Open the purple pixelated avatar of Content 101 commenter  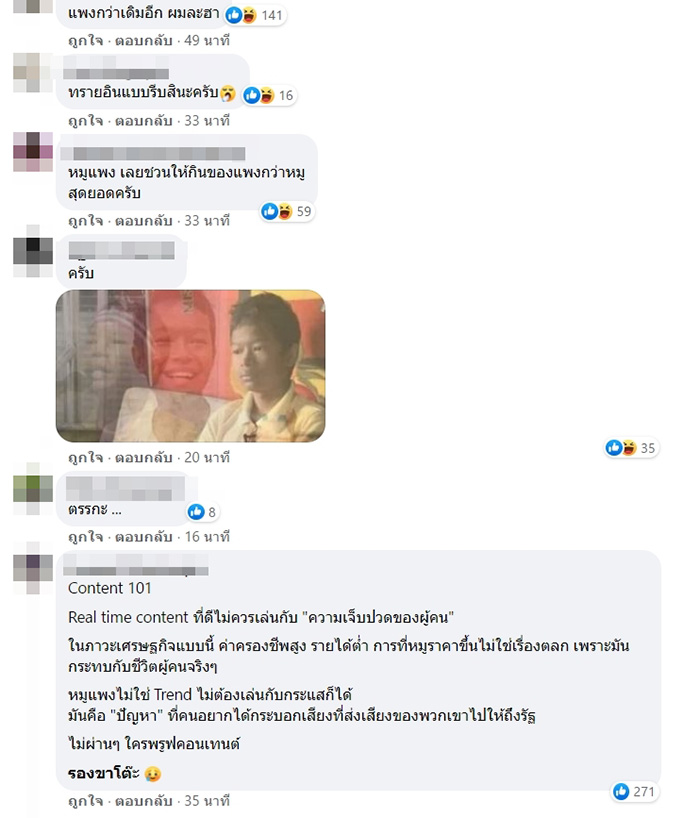(x=33, y=568)
